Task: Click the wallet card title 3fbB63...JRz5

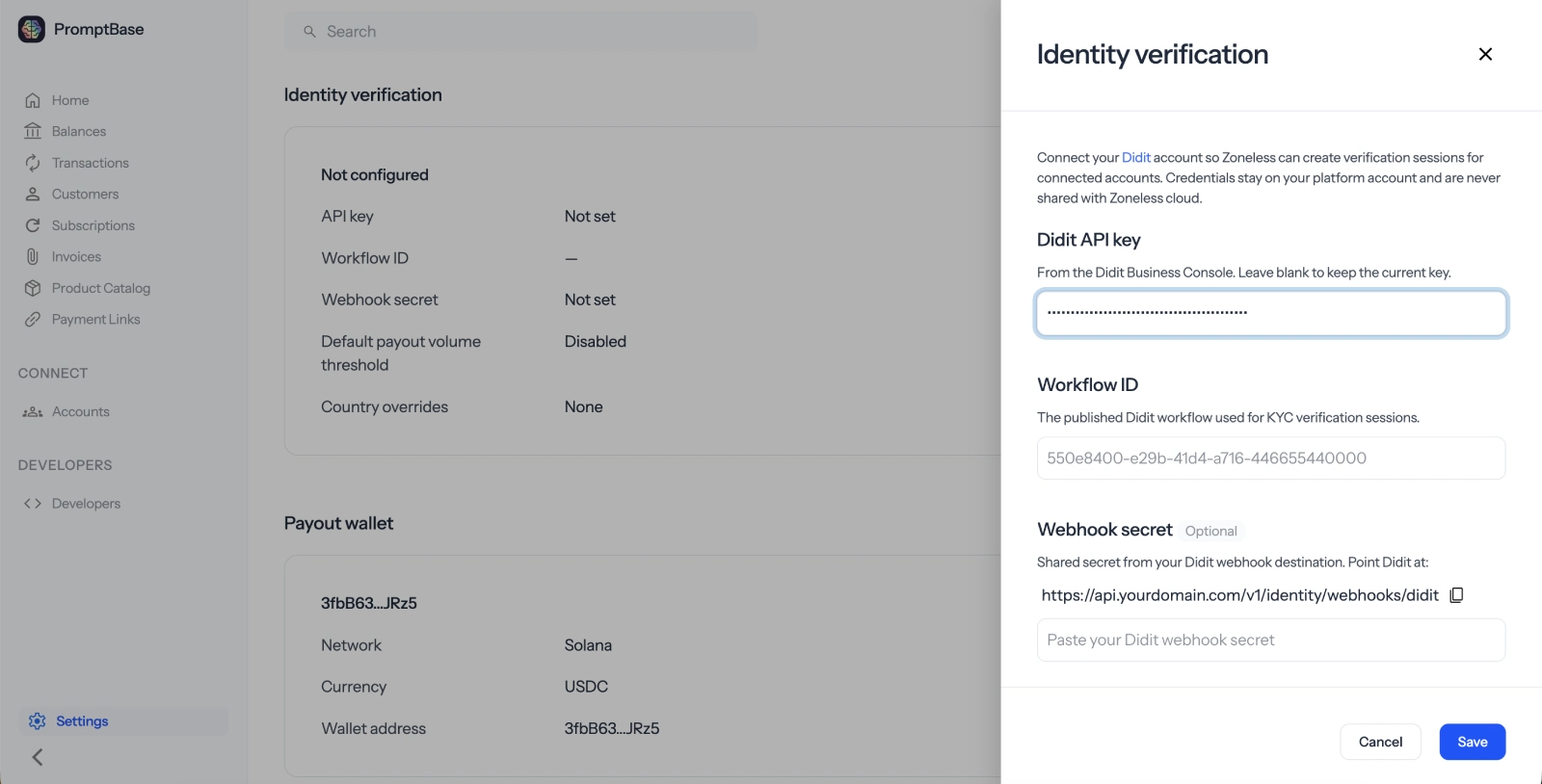Action: (369, 603)
